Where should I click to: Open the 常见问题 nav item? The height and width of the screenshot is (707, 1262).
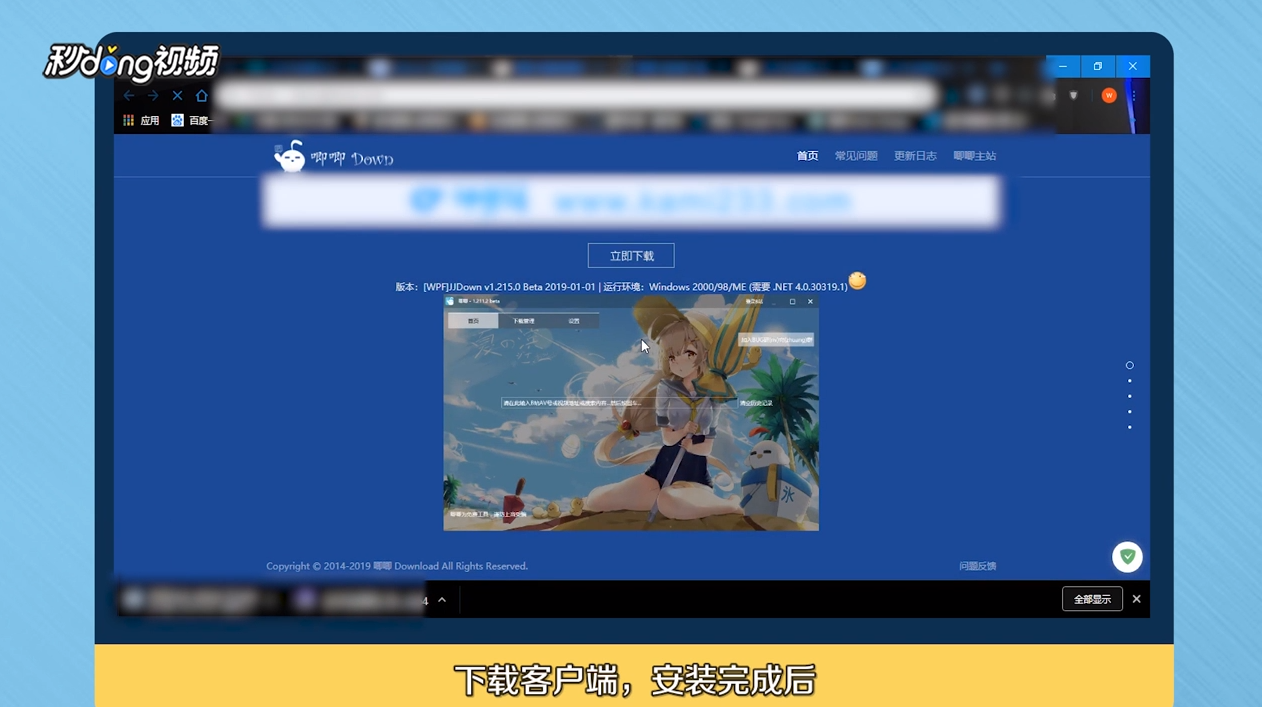click(856, 156)
